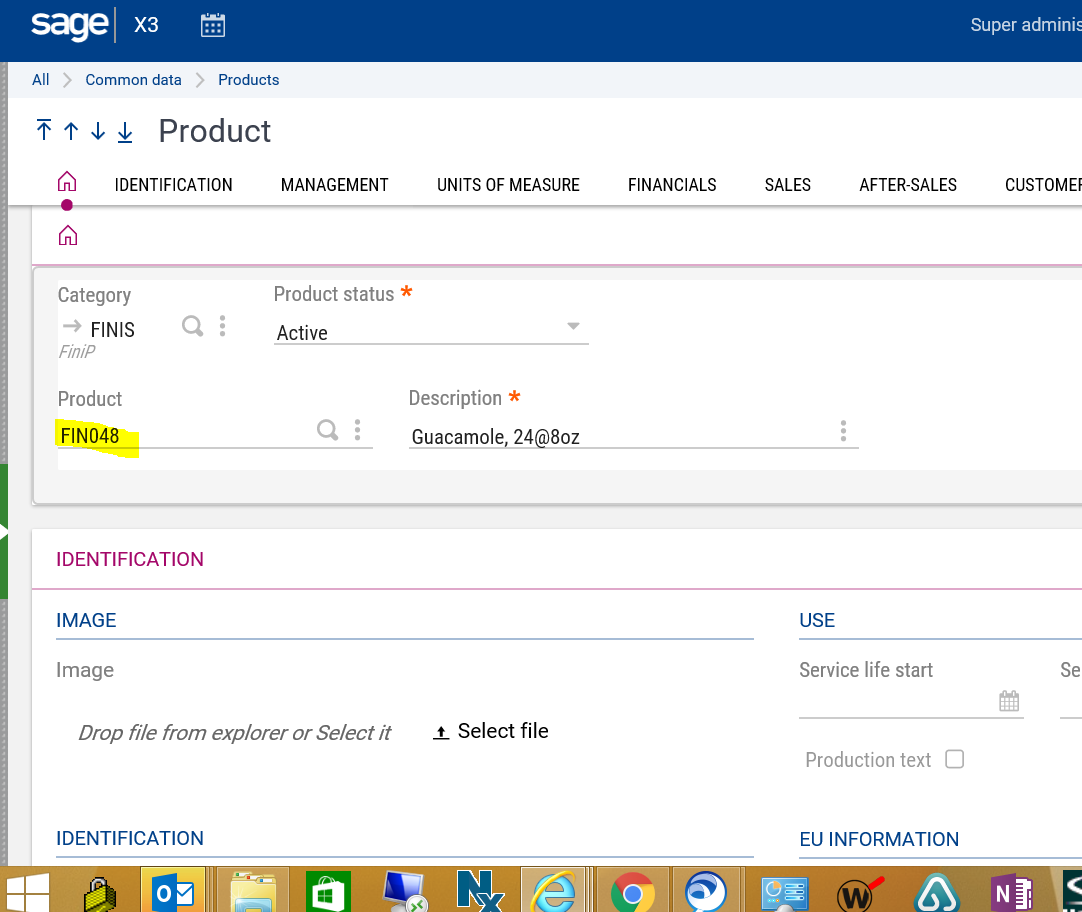Go to the previous product record
The height and width of the screenshot is (912, 1082).
coord(70,131)
